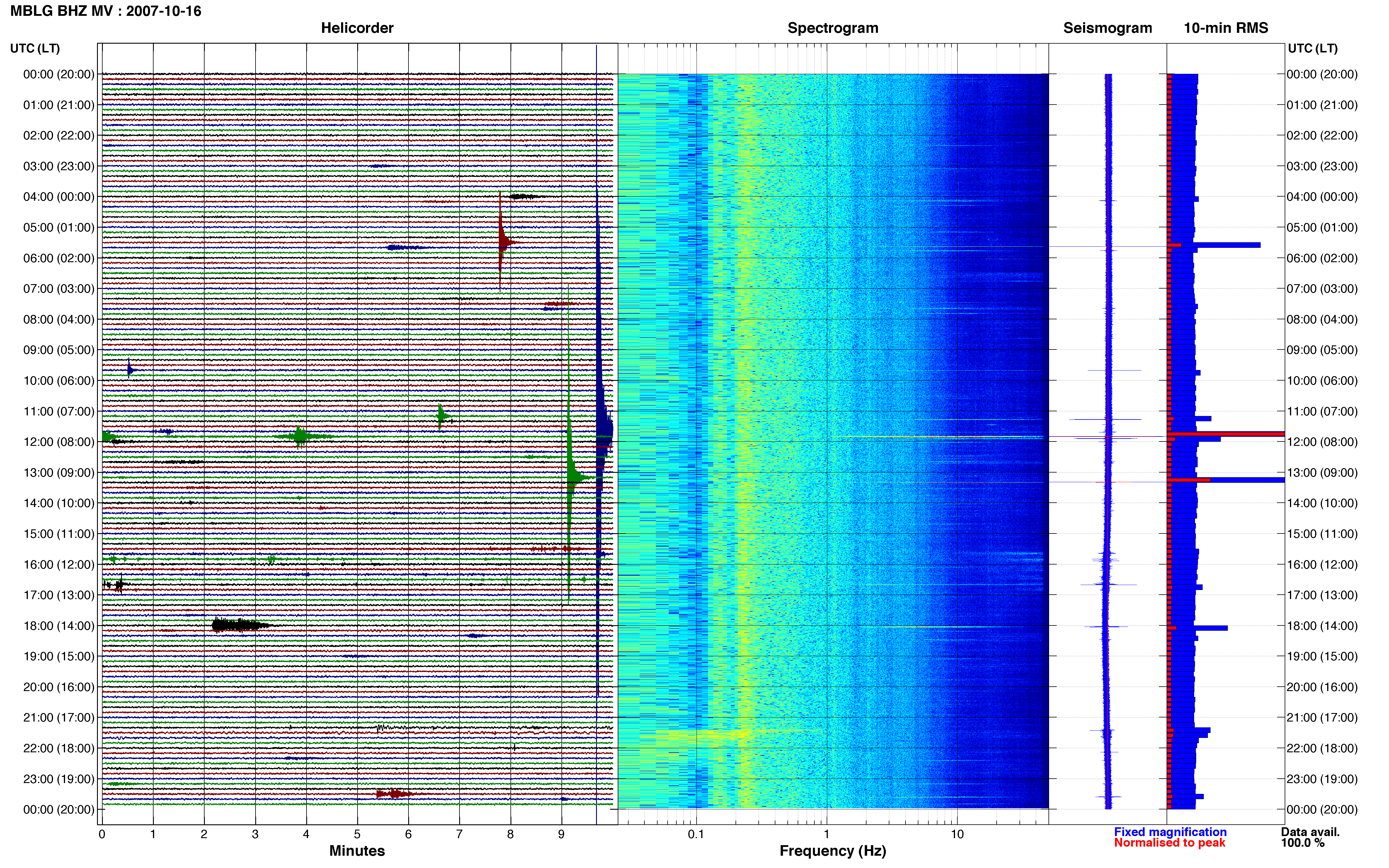Image resolution: width=1389 pixels, height=868 pixels.
Task: Click the right 'UTC (LT)' axis label
Action: [1313, 48]
